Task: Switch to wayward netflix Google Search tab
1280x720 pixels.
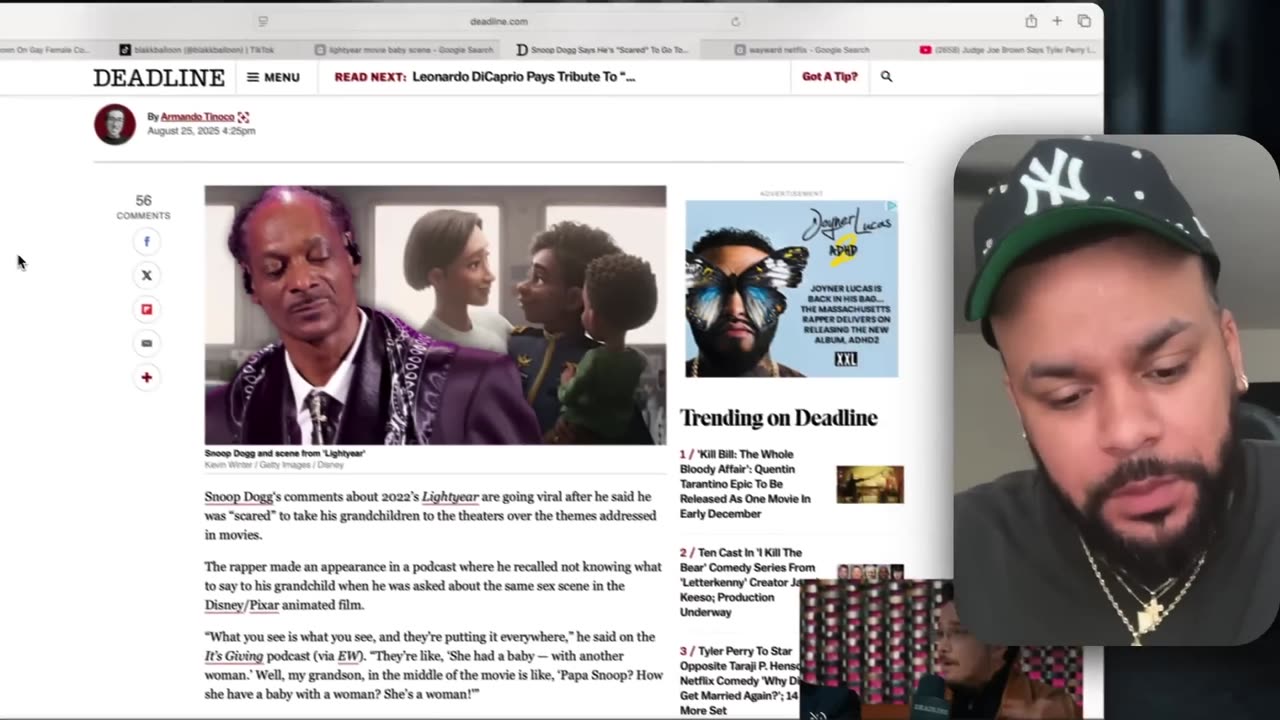Action: [x=802, y=49]
